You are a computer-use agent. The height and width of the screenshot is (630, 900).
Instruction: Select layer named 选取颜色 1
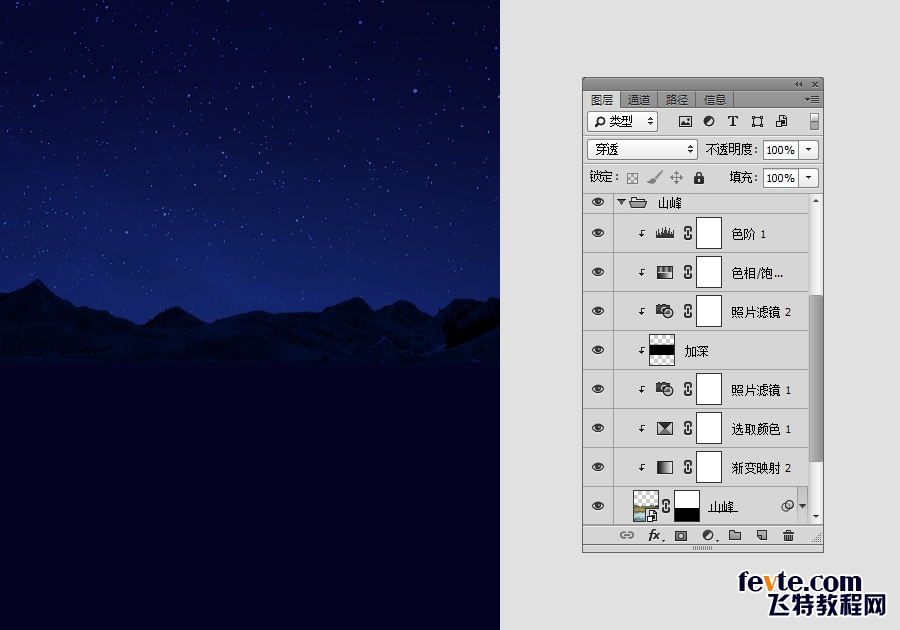[x=761, y=429]
